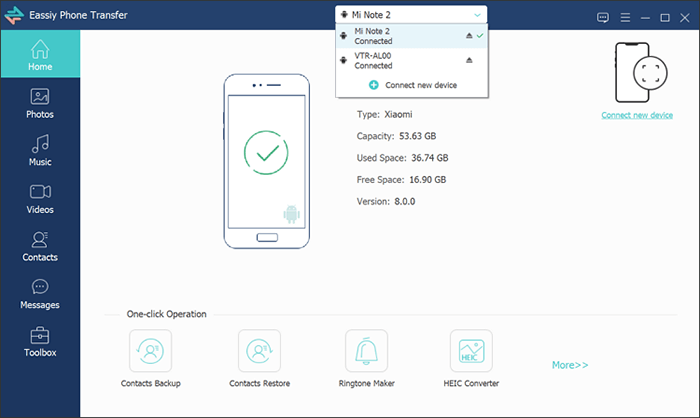This screenshot has width=700, height=418.
Task: Click the Connect new device link
Action: point(637,116)
